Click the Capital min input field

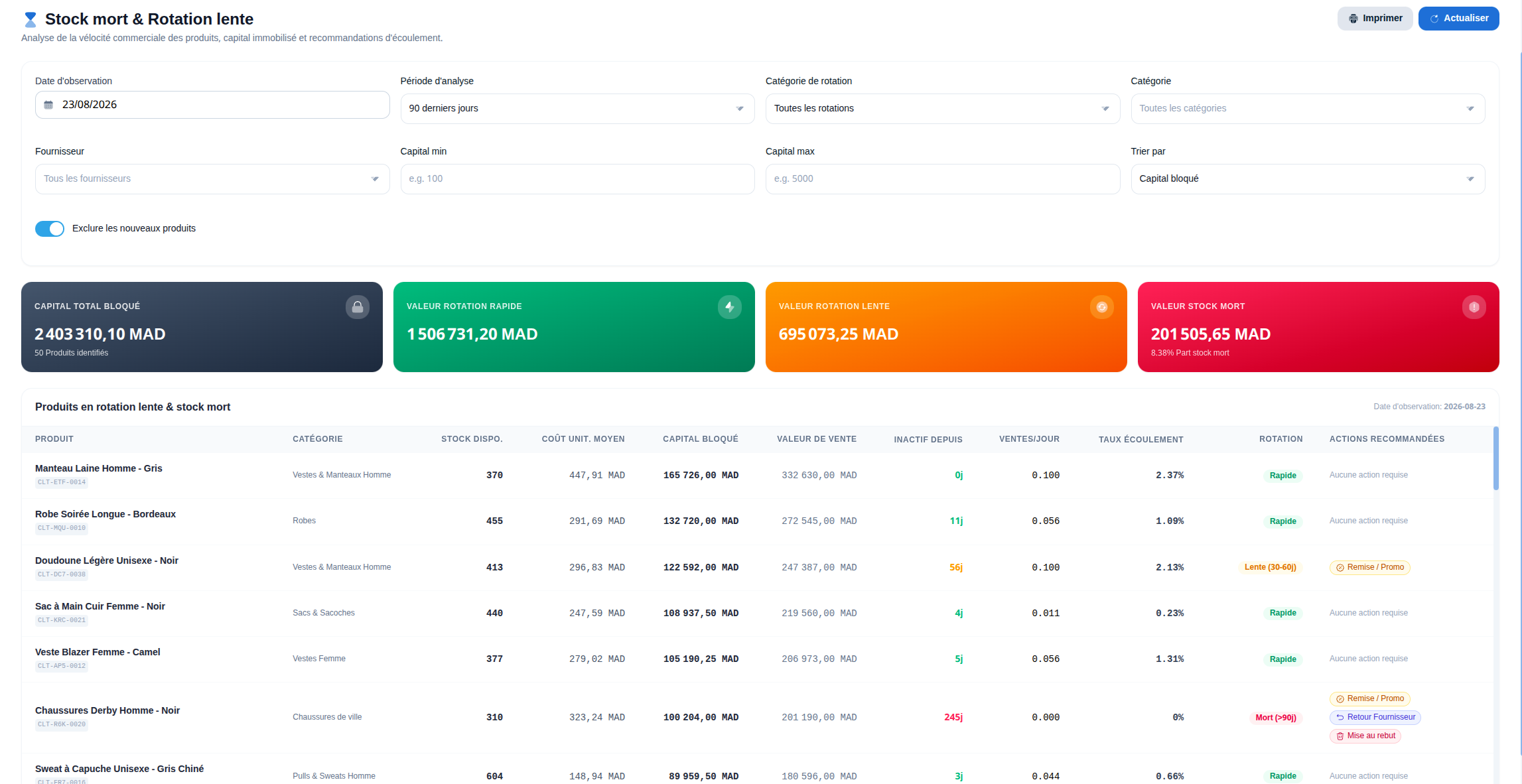tap(577, 179)
